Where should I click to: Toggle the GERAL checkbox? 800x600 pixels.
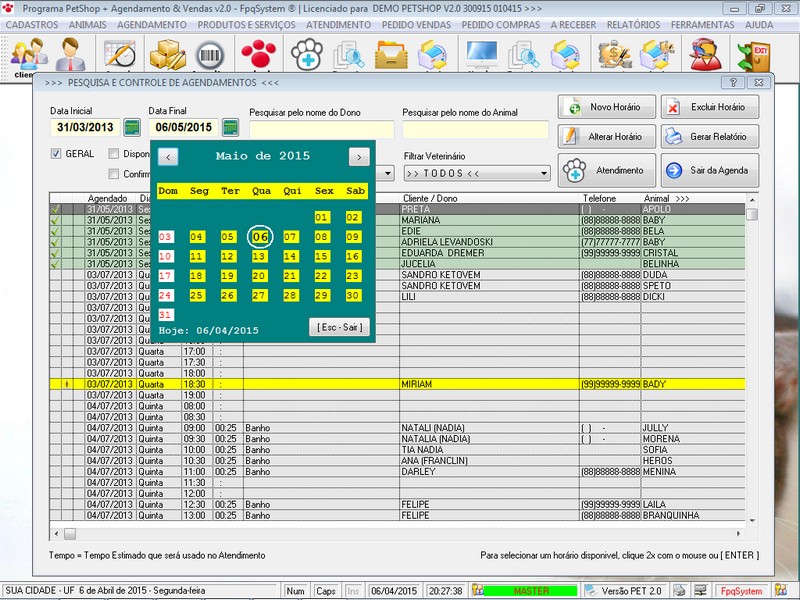coord(56,154)
